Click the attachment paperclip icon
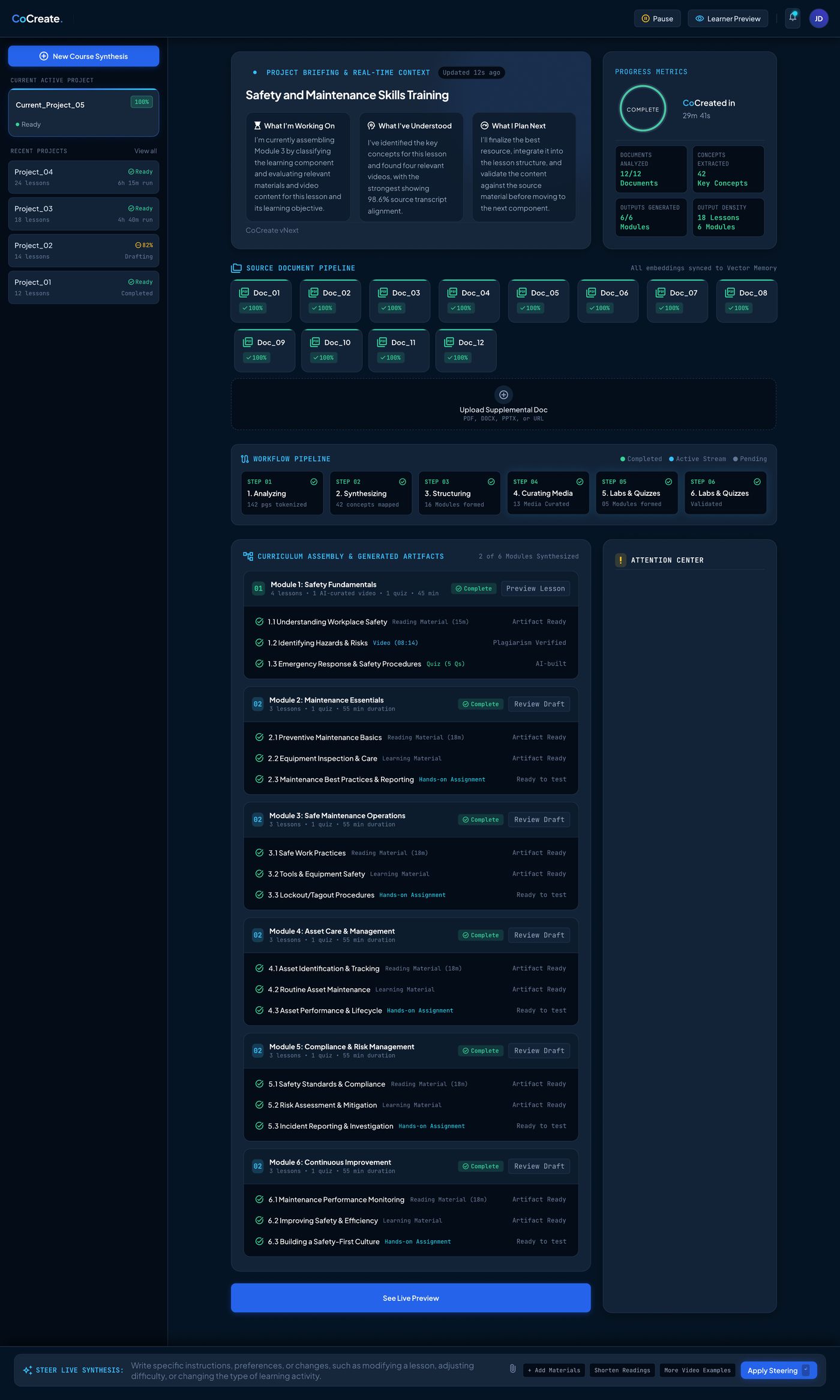The height and width of the screenshot is (1400, 840). click(x=512, y=1369)
